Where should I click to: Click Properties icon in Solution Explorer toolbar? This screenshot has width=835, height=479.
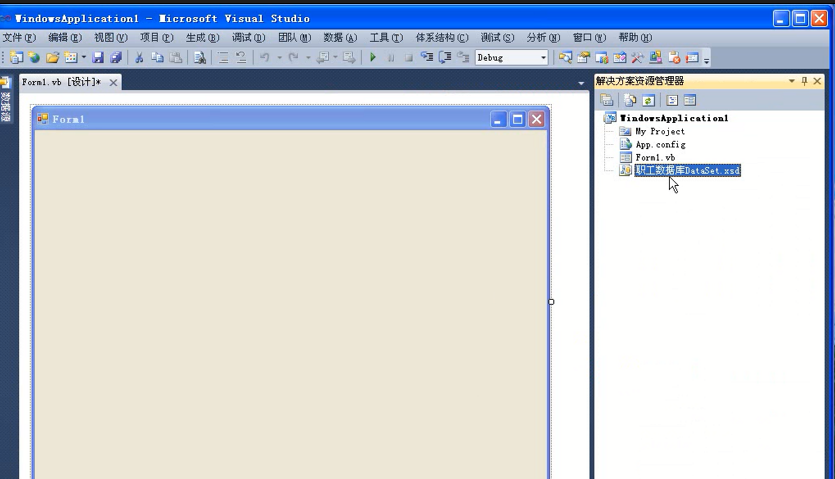point(607,100)
